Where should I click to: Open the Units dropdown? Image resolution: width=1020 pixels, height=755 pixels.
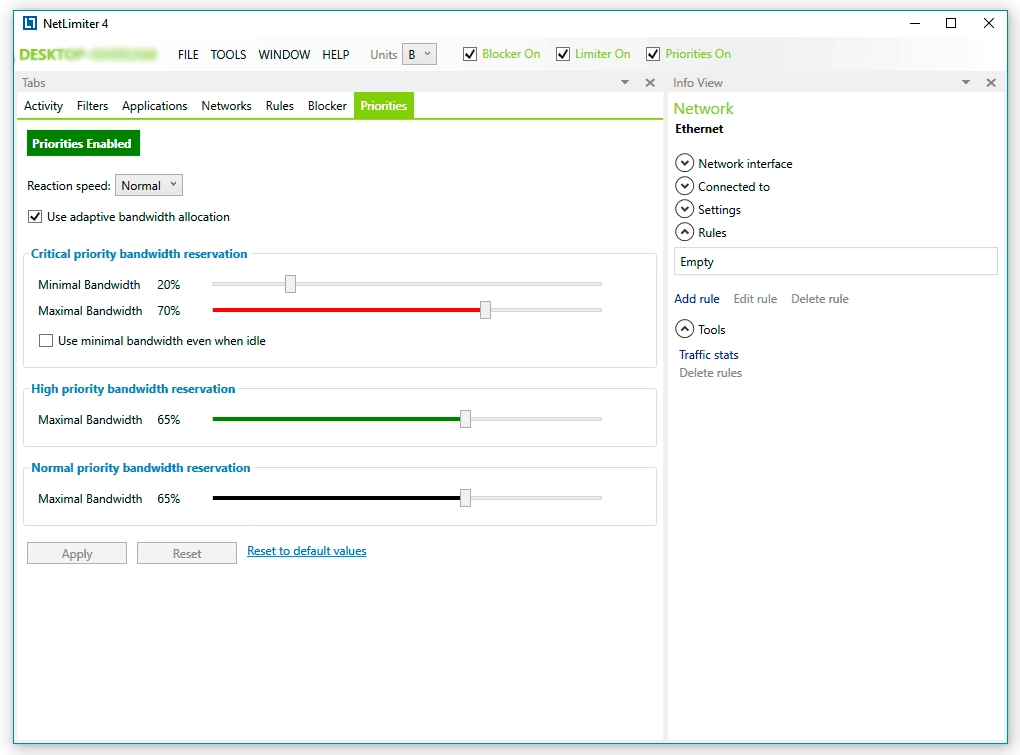click(419, 54)
